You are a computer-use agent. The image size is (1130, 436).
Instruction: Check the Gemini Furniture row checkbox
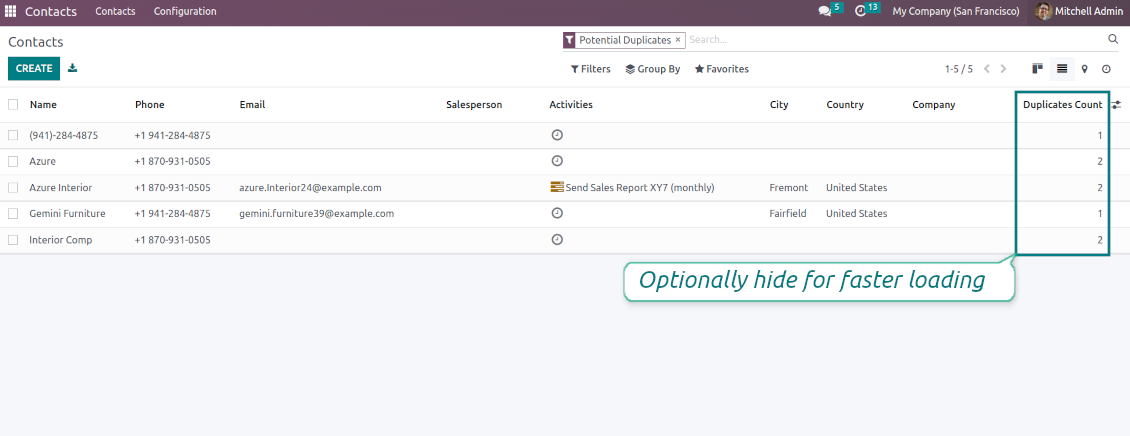point(13,213)
